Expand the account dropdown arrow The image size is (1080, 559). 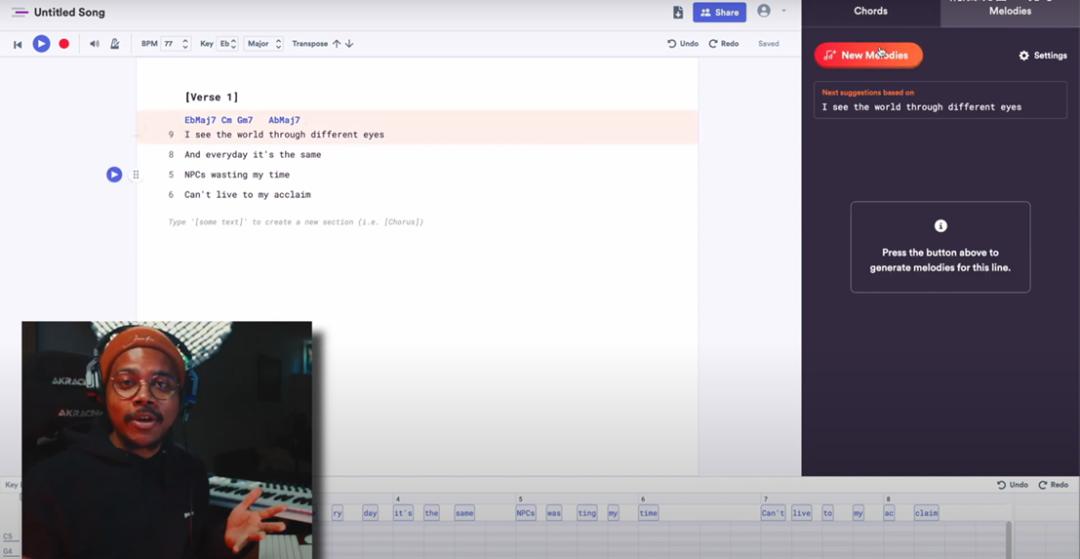[783, 11]
